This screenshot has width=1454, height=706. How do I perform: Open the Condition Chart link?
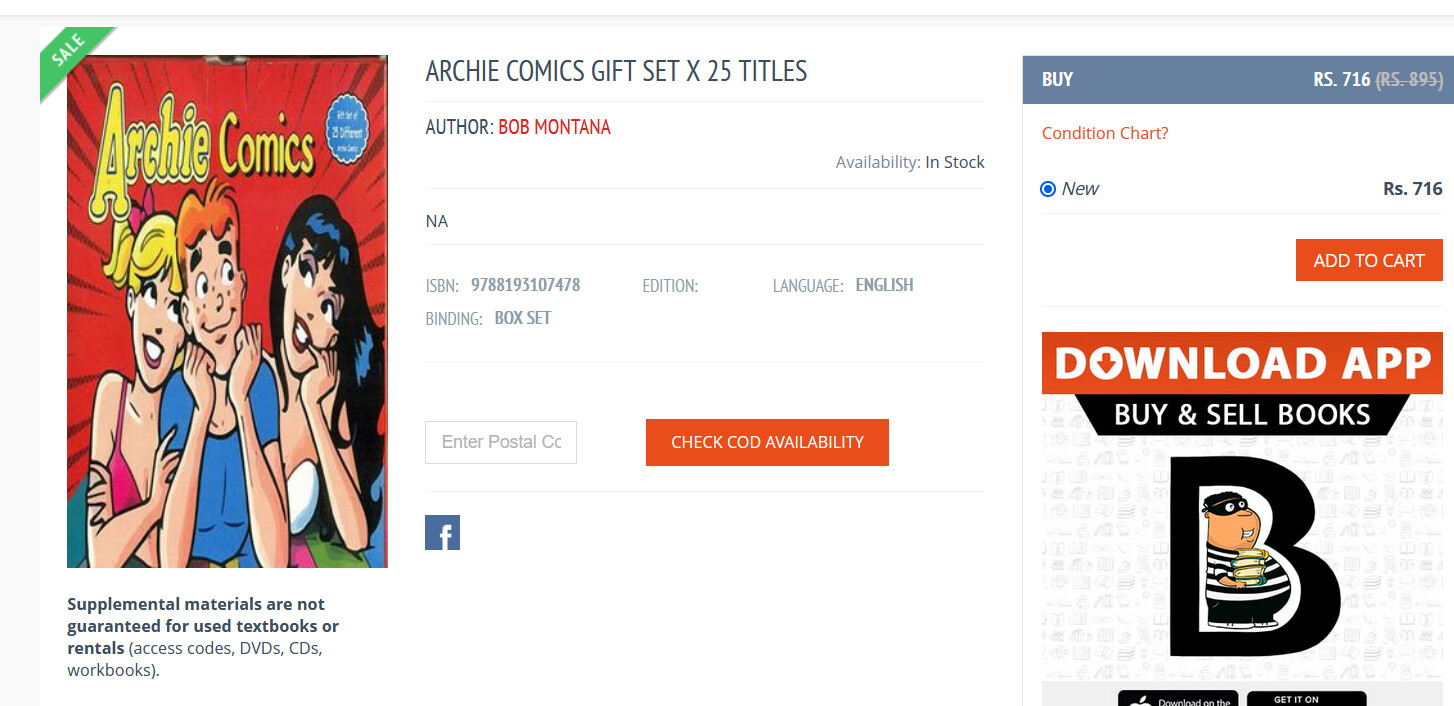point(1105,133)
